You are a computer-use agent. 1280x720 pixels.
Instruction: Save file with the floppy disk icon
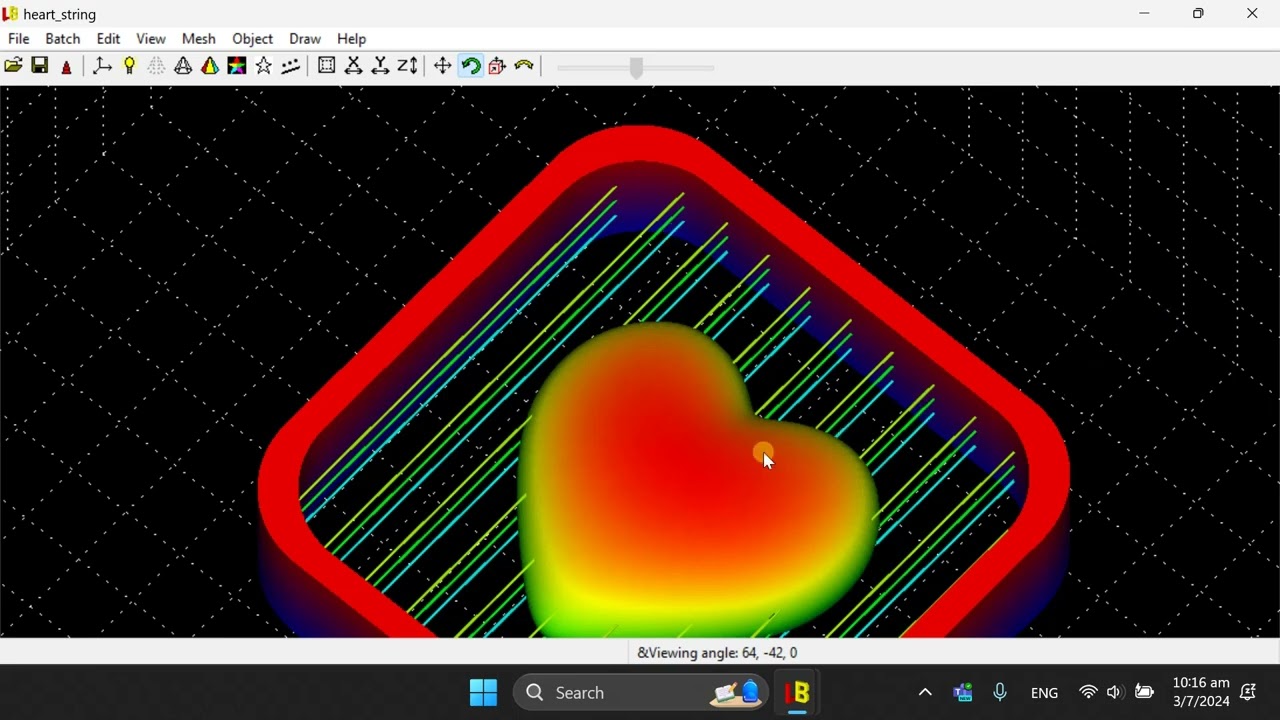click(40, 66)
